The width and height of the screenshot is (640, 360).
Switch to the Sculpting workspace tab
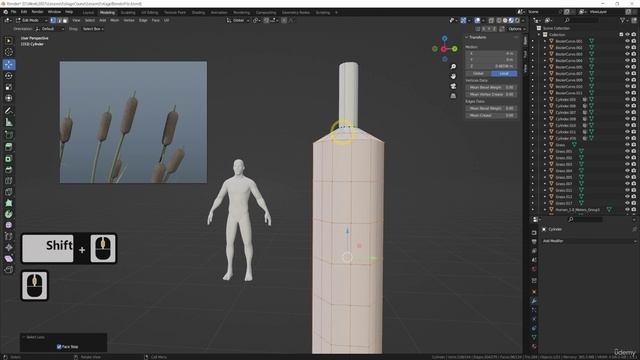tap(128, 13)
